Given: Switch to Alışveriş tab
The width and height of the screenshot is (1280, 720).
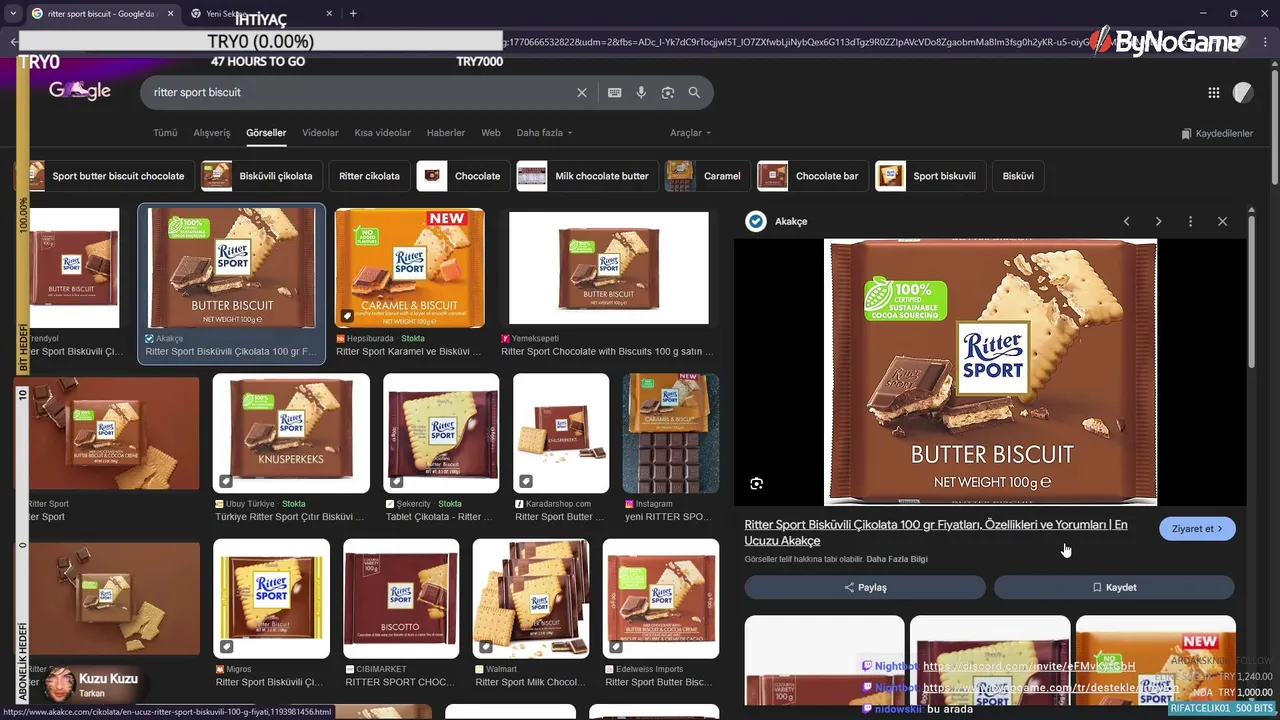Looking at the screenshot, I should click(x=211, y=133).
